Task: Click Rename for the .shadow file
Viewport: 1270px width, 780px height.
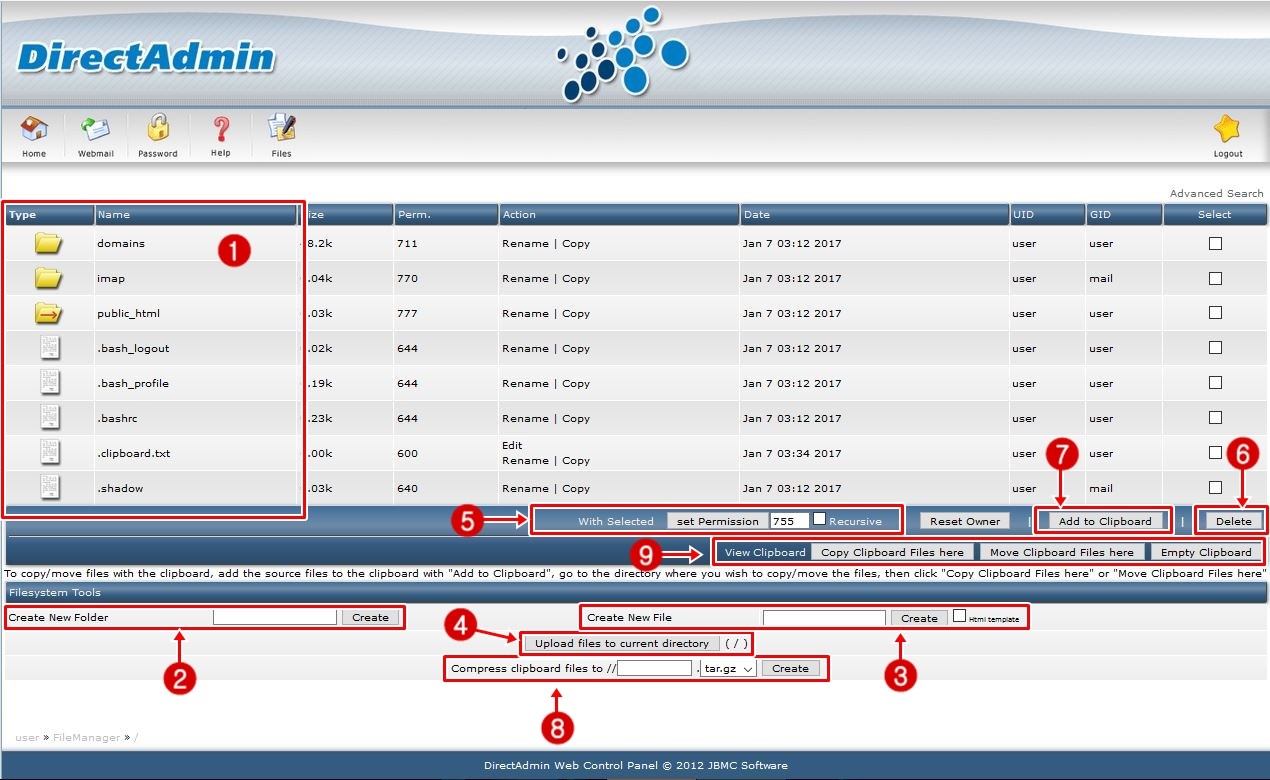Action: (x=525, y=488)
